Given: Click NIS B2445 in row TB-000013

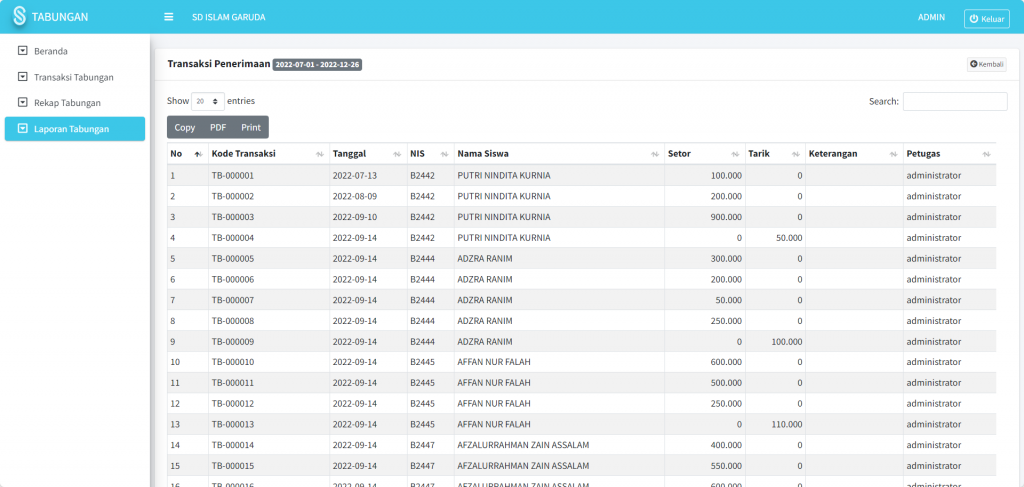Looking at the screenshot, I should [423, 424].
